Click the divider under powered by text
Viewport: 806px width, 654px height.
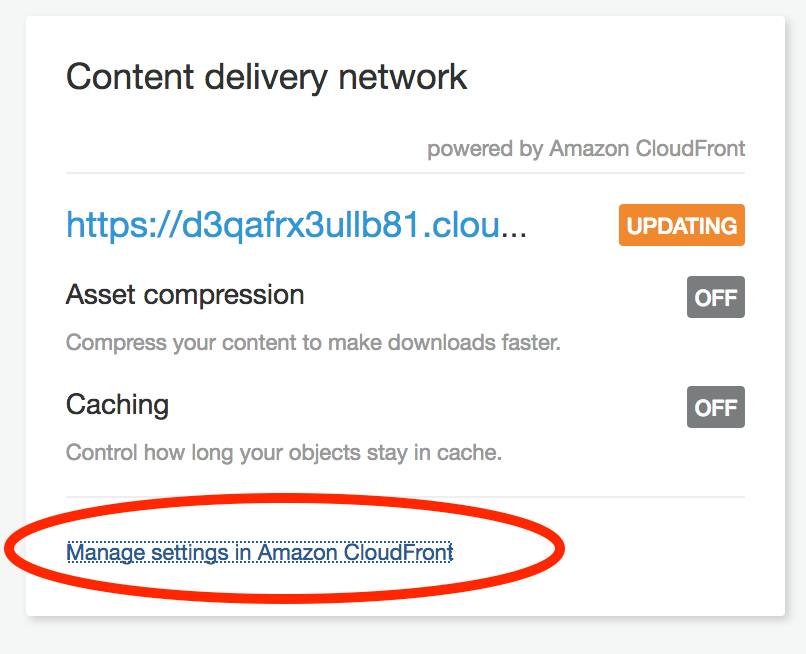(x=405, y=173)
